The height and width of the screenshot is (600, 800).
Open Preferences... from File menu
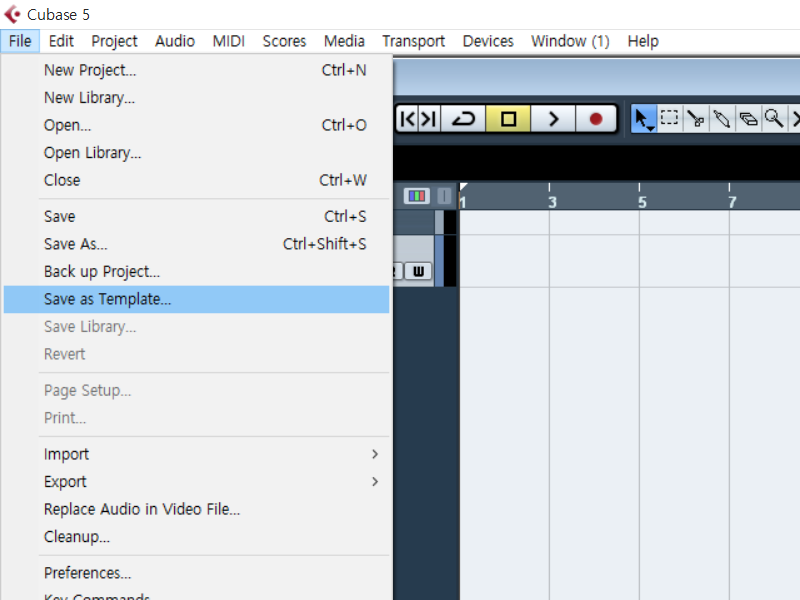[x=196, y=573]
